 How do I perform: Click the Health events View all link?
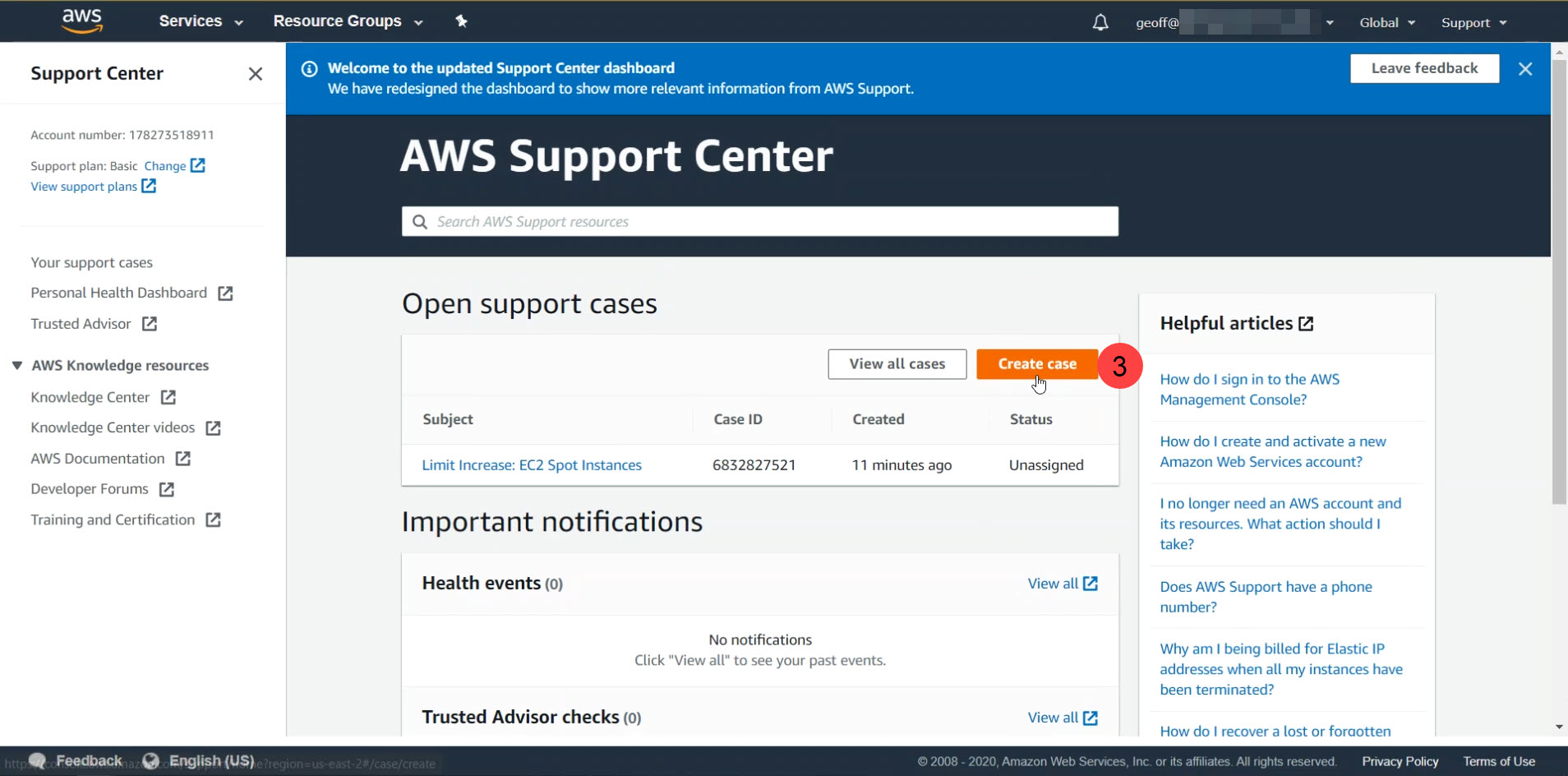(x=1053, y=584)
